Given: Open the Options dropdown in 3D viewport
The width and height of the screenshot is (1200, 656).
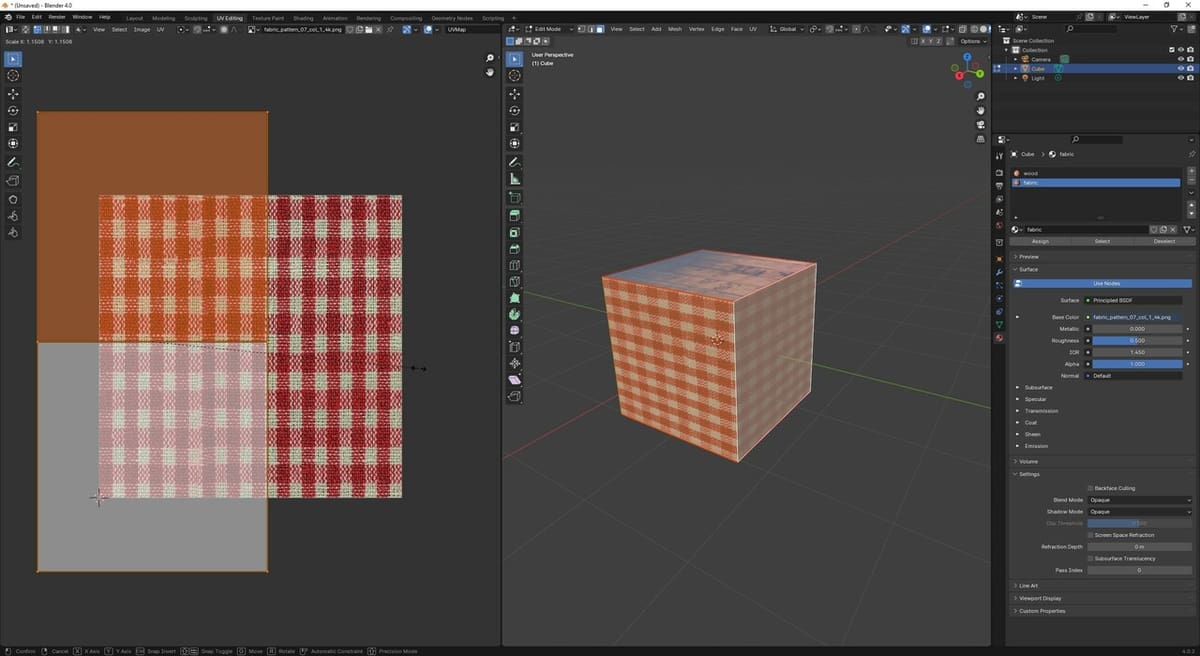Looking at the screenshot, I should point(973,41).
